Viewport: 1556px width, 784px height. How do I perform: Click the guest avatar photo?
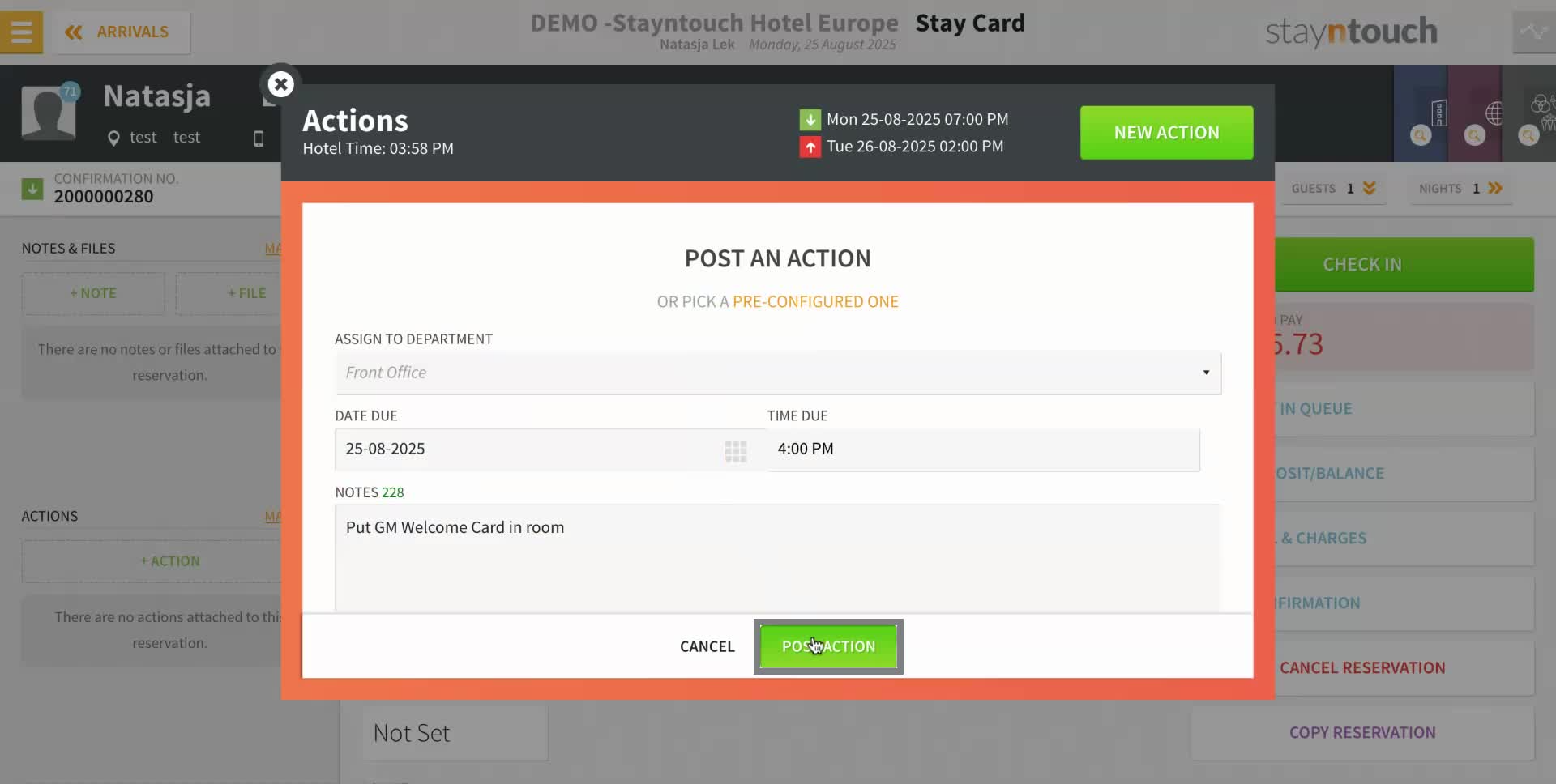(49, 113)
